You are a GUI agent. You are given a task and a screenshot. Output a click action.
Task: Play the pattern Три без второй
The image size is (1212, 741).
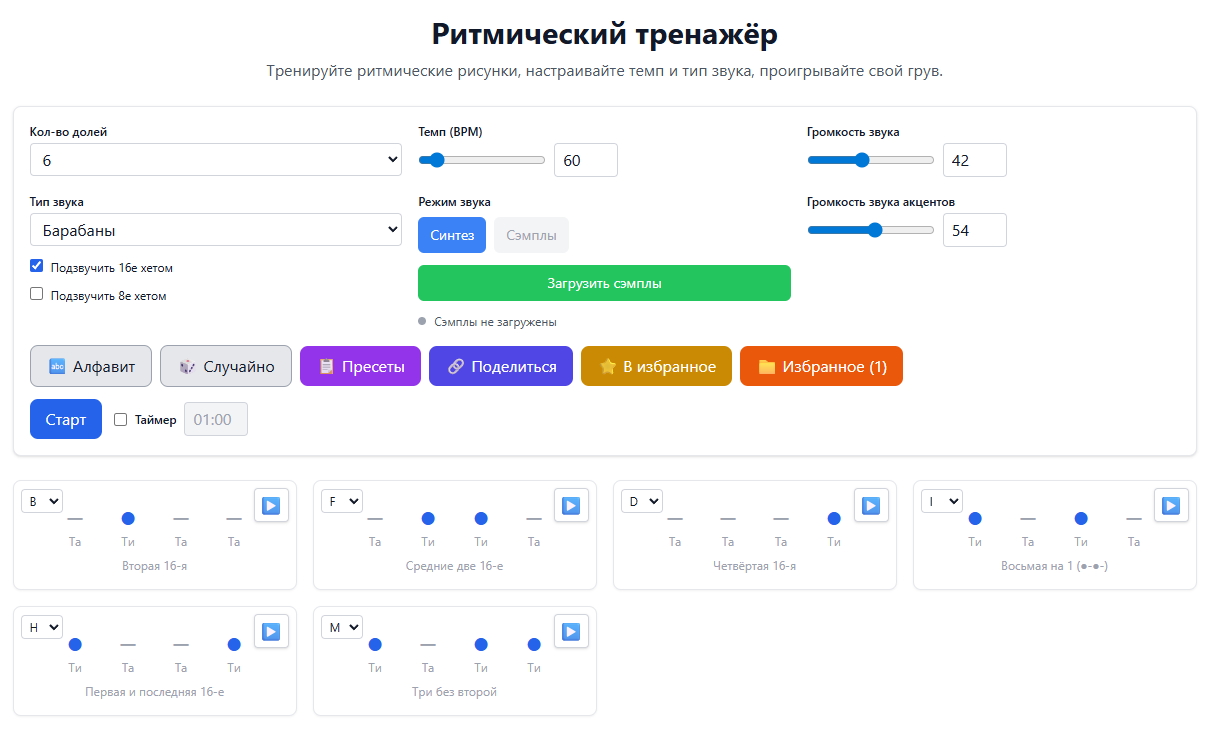click(571, 631)
